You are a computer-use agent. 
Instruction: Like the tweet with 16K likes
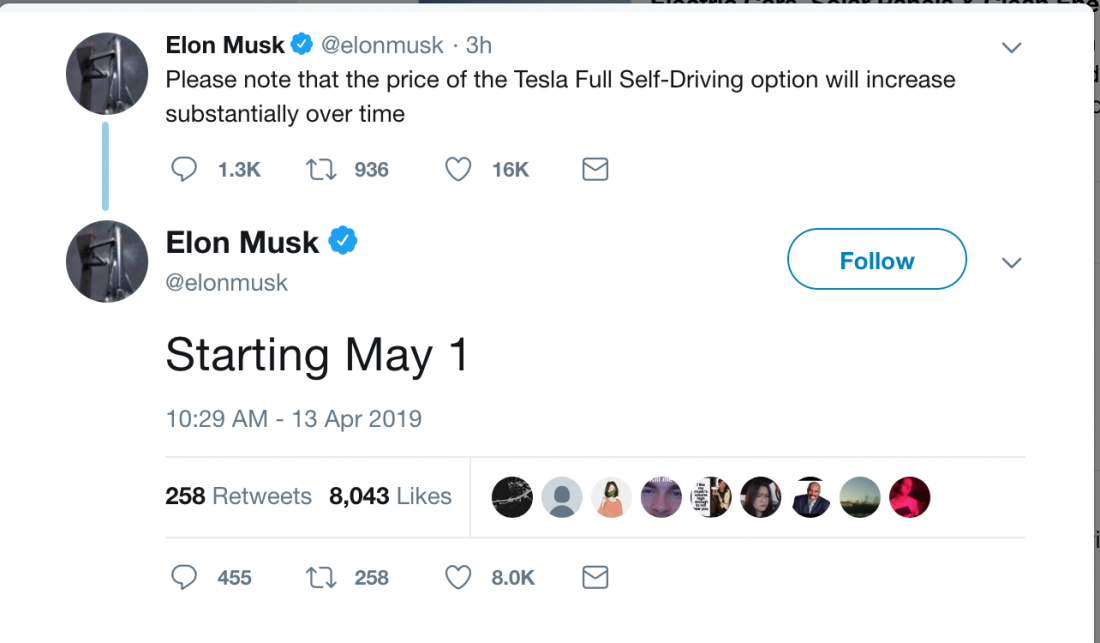point(458,170)
